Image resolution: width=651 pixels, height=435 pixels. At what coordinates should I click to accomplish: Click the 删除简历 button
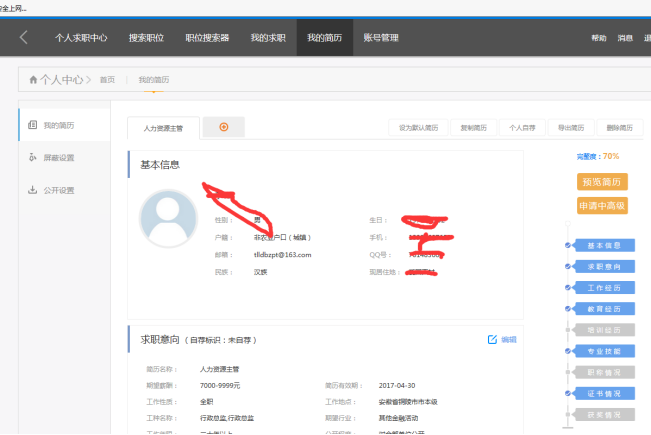tap(620, 128)
